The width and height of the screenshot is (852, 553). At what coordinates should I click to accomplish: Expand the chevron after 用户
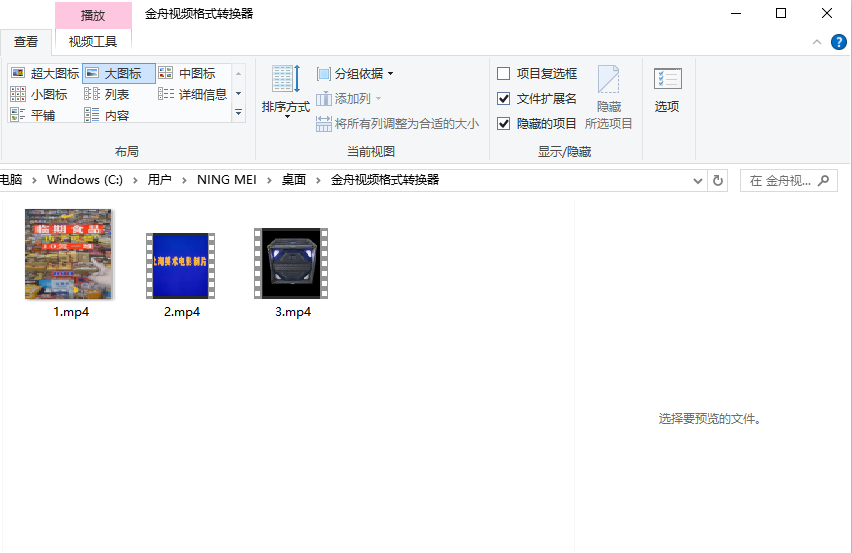click(184, 180)
